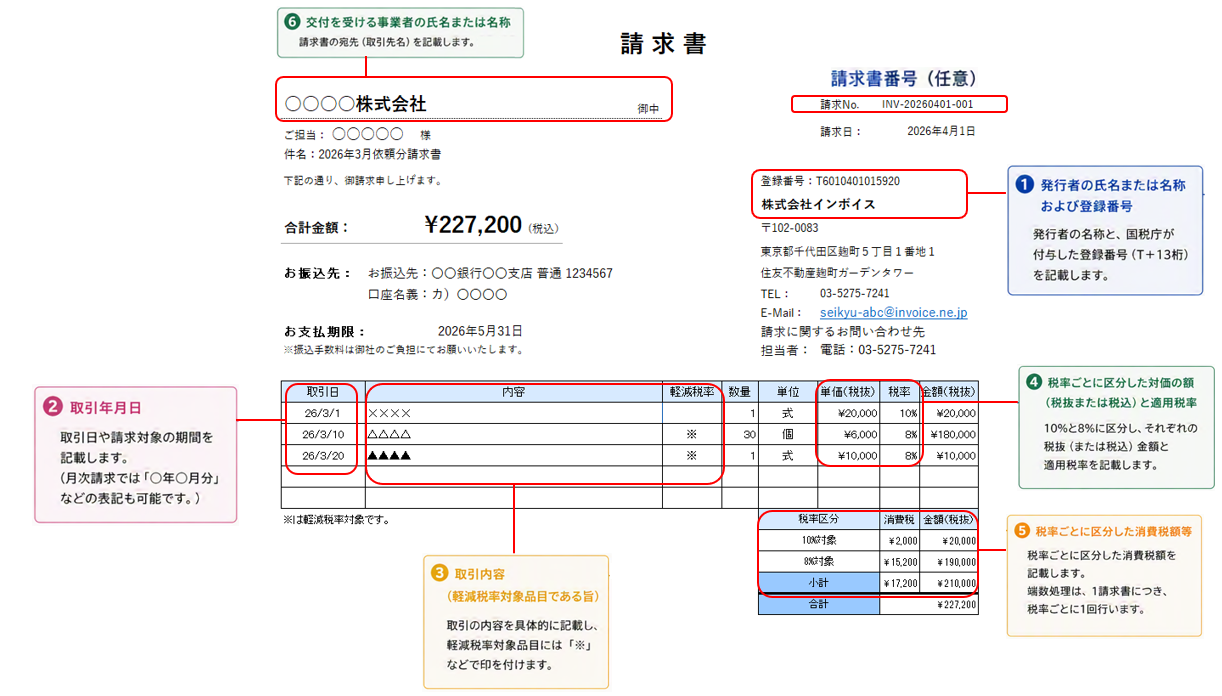Click reduced-tax ※ mark in ▲▲▲▲ row

pos(691,455)
